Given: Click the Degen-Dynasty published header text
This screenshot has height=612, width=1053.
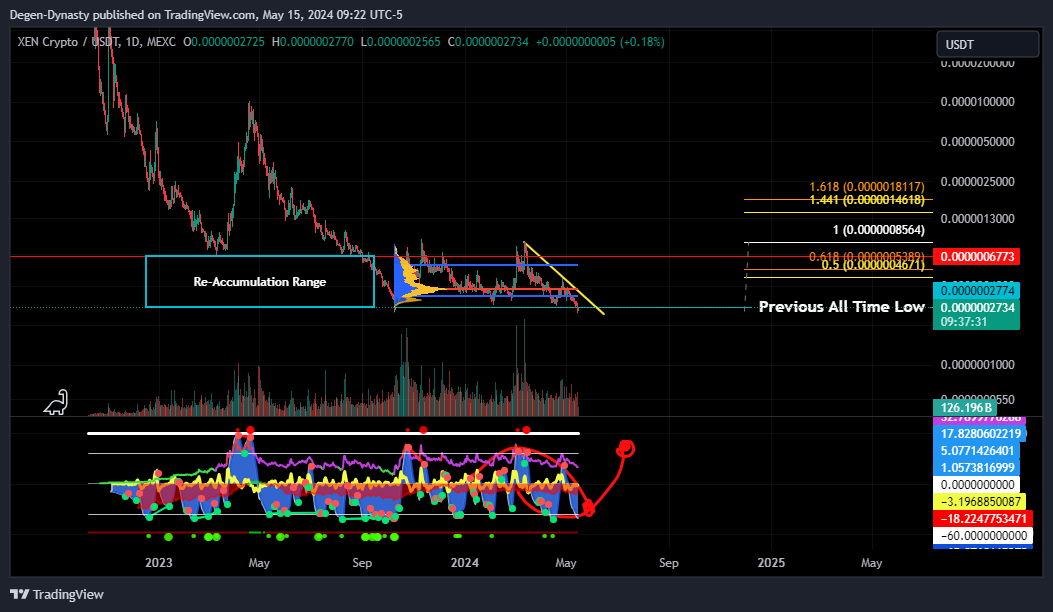Looking at the screenshot, I should 206,15.
